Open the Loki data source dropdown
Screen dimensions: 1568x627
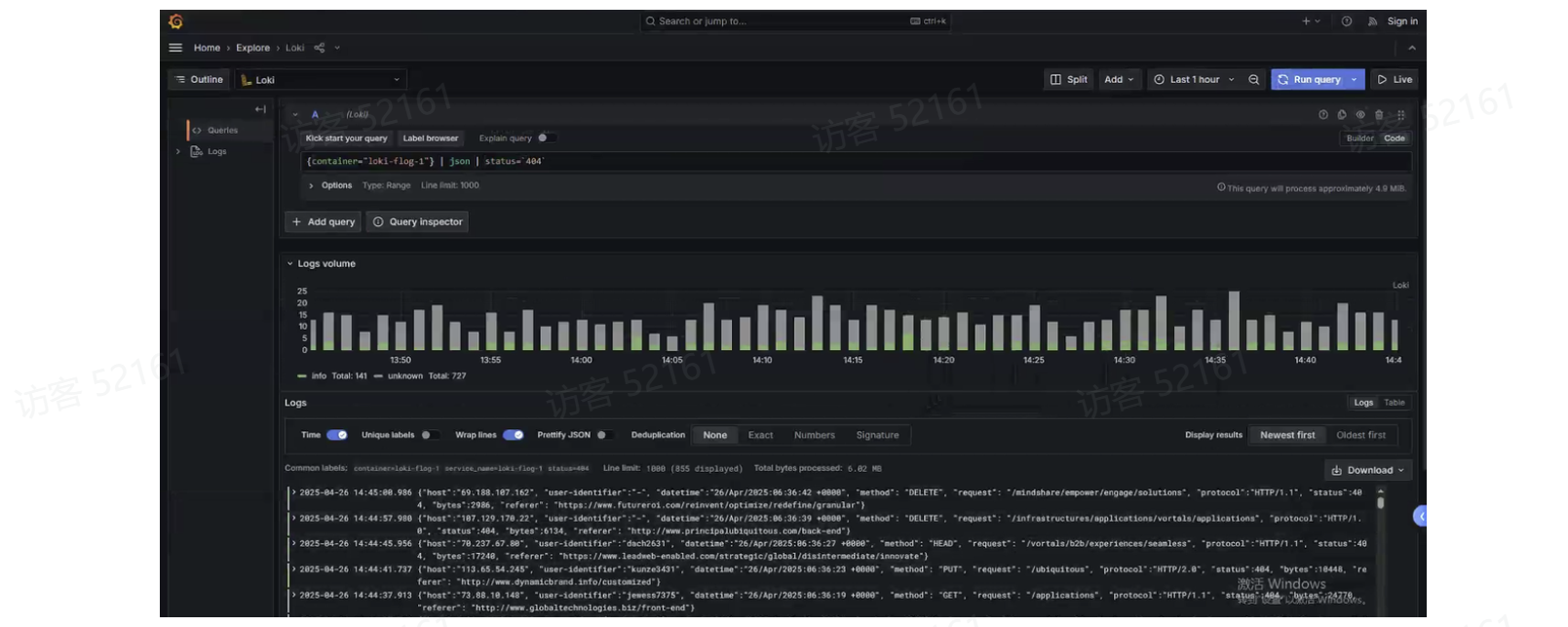click(322, 80)
